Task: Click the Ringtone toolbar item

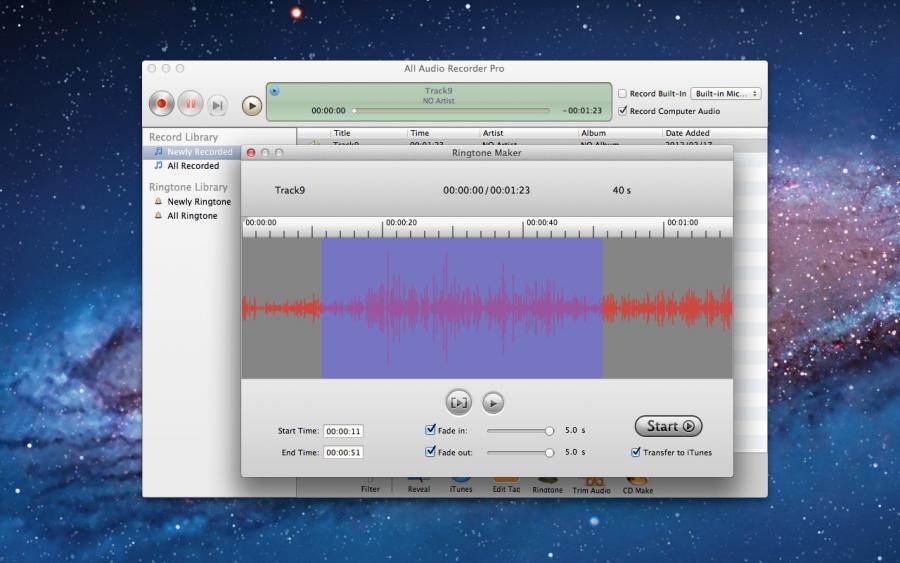Action: 547,486
